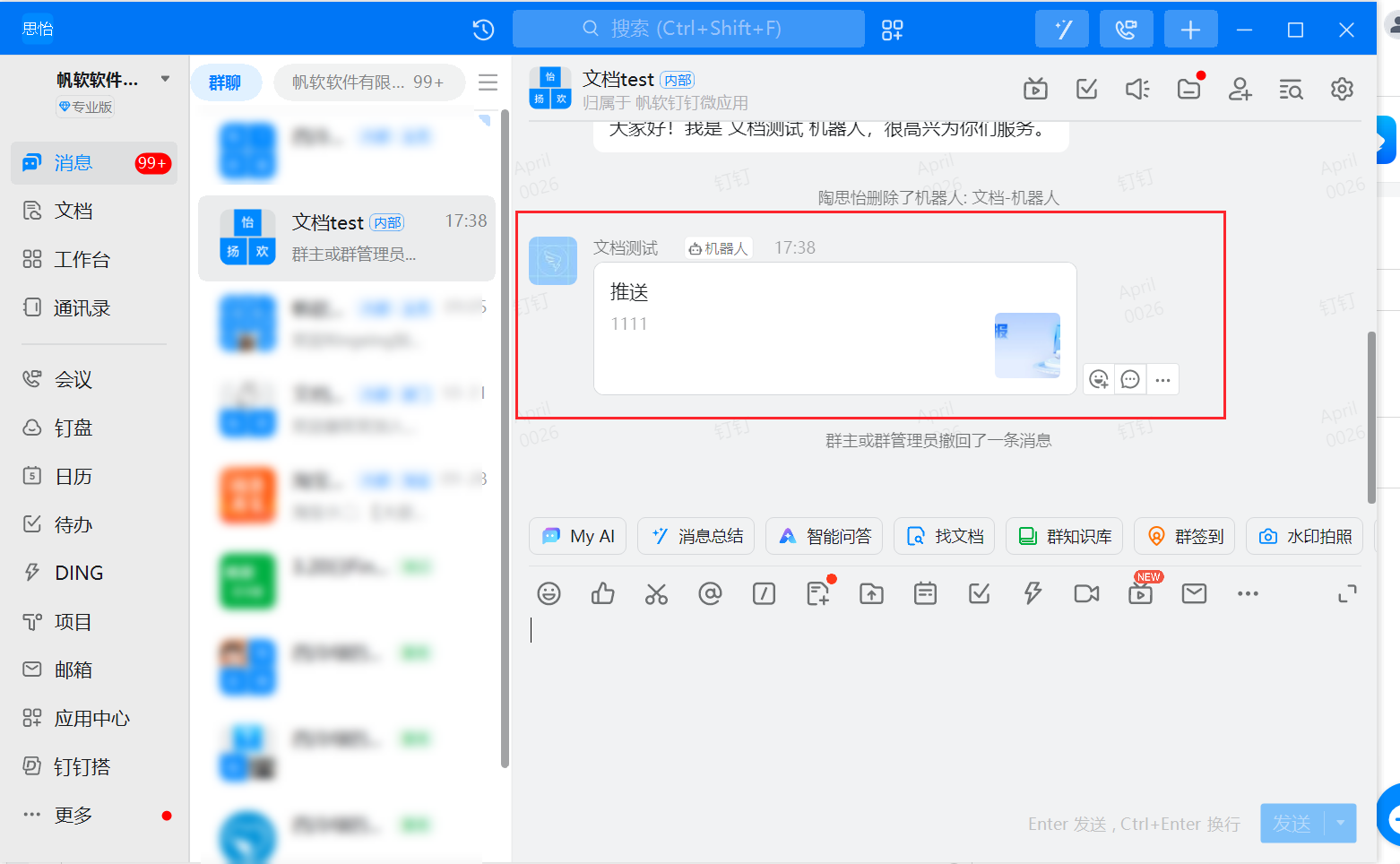
Task: Click the plus button in the title bar
Action: pos(1191,30)
